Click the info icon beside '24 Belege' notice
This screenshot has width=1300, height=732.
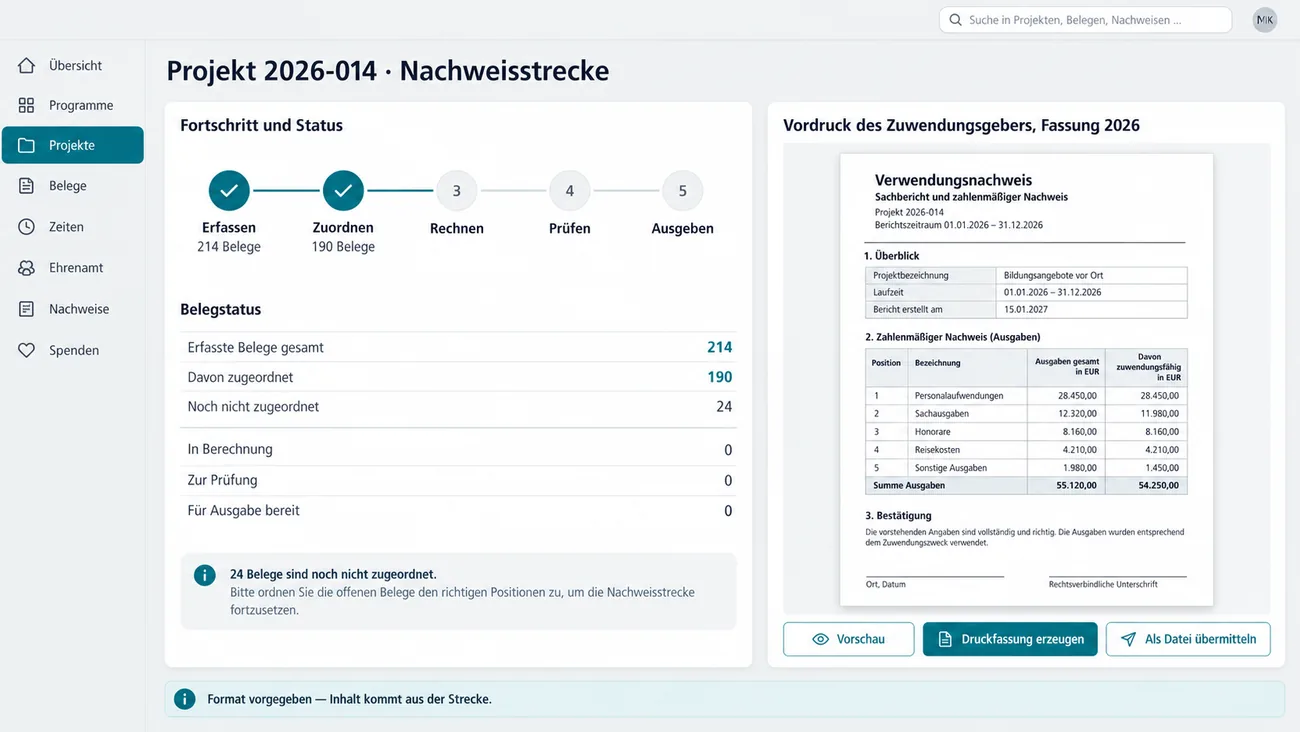[x=204, y=575]
